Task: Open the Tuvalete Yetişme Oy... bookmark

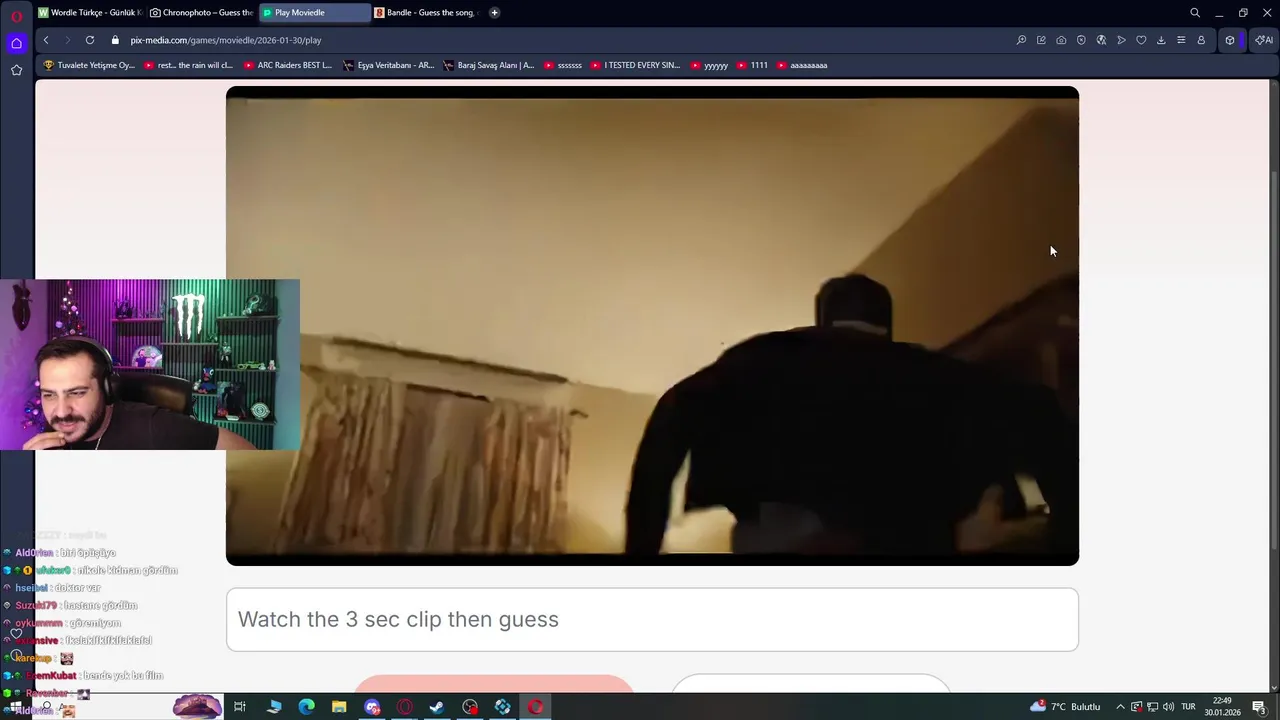Action: (89, 65)
